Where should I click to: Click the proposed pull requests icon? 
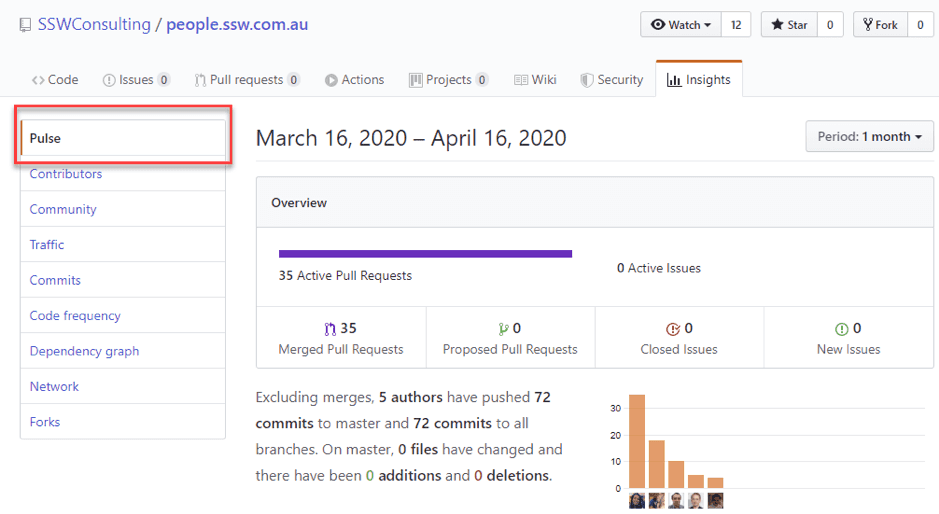pyautogui.click(x=503, y=328)
